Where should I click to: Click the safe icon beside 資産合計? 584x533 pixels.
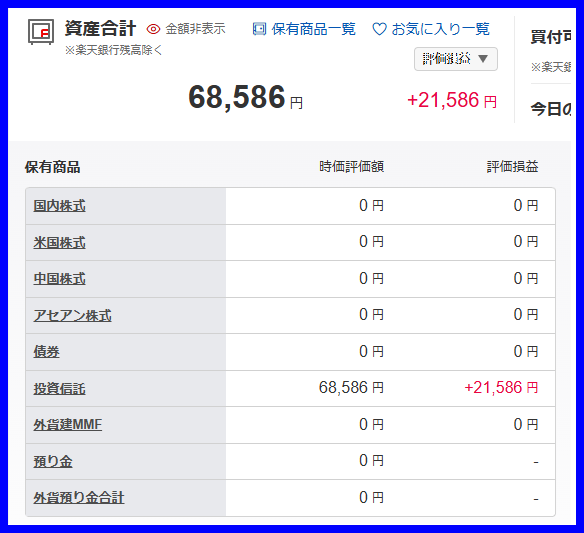point(41,32)
